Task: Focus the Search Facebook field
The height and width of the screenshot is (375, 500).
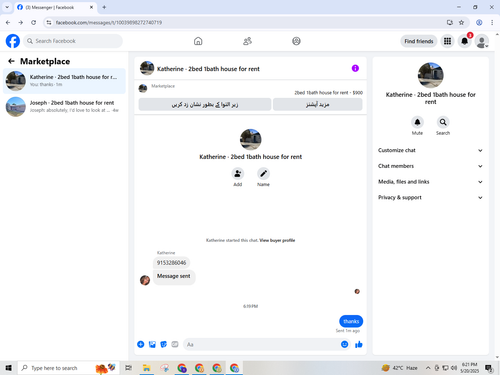Action: [73, 41]
